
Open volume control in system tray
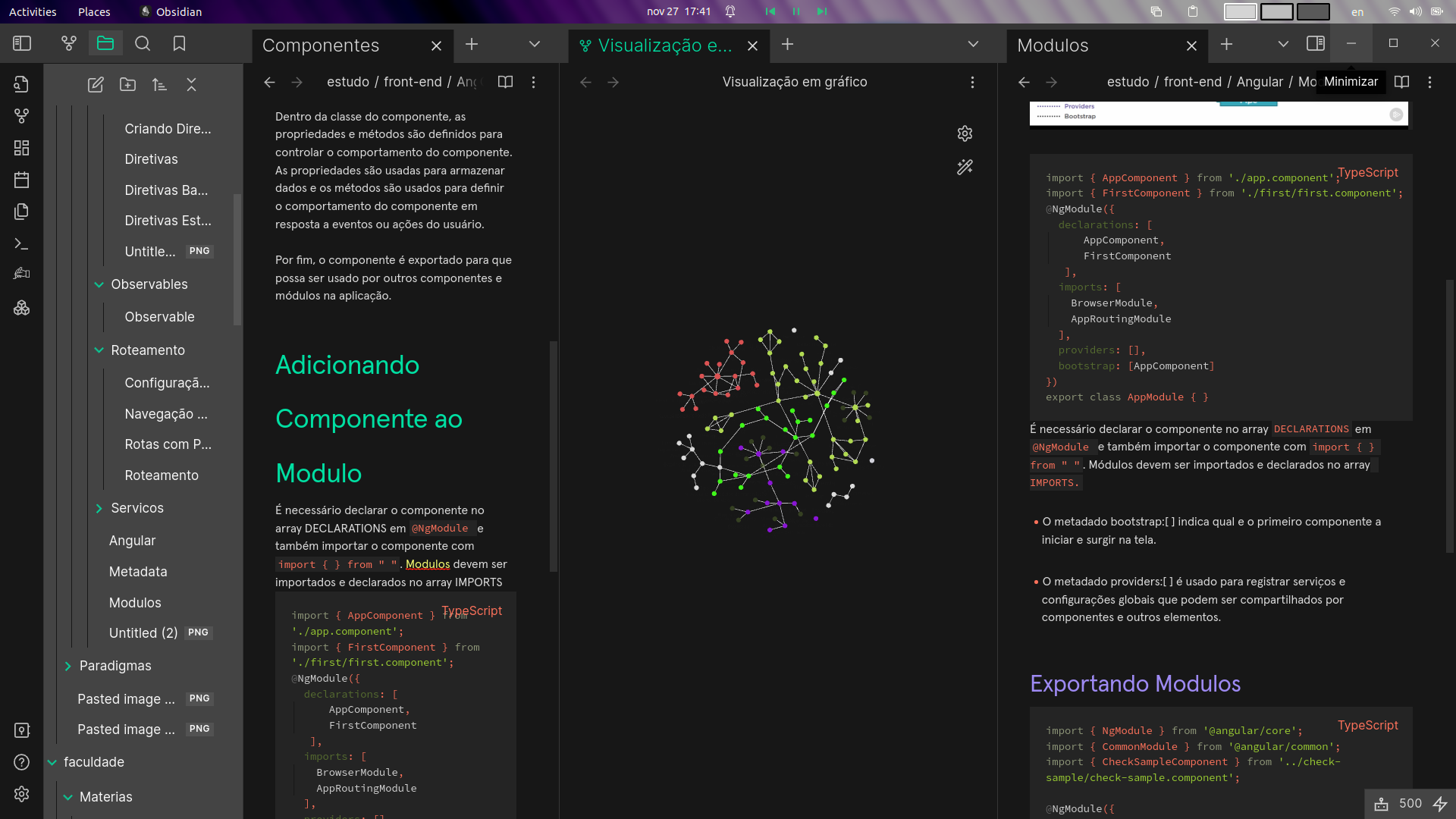pos(1415,11)
